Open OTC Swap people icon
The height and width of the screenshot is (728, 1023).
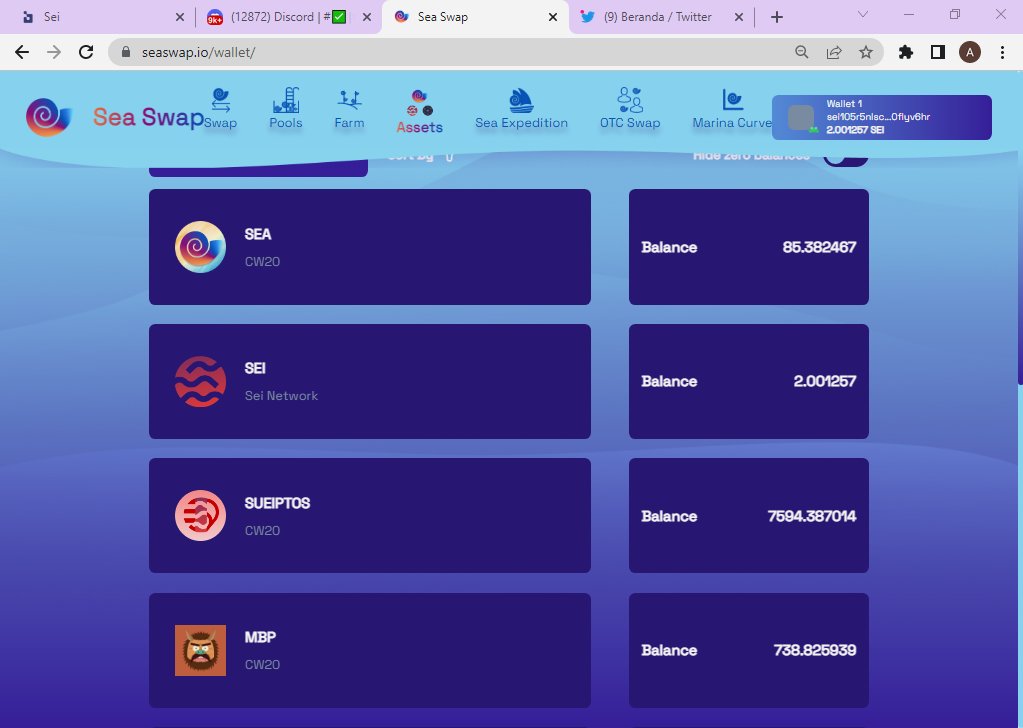pos(630,100)
